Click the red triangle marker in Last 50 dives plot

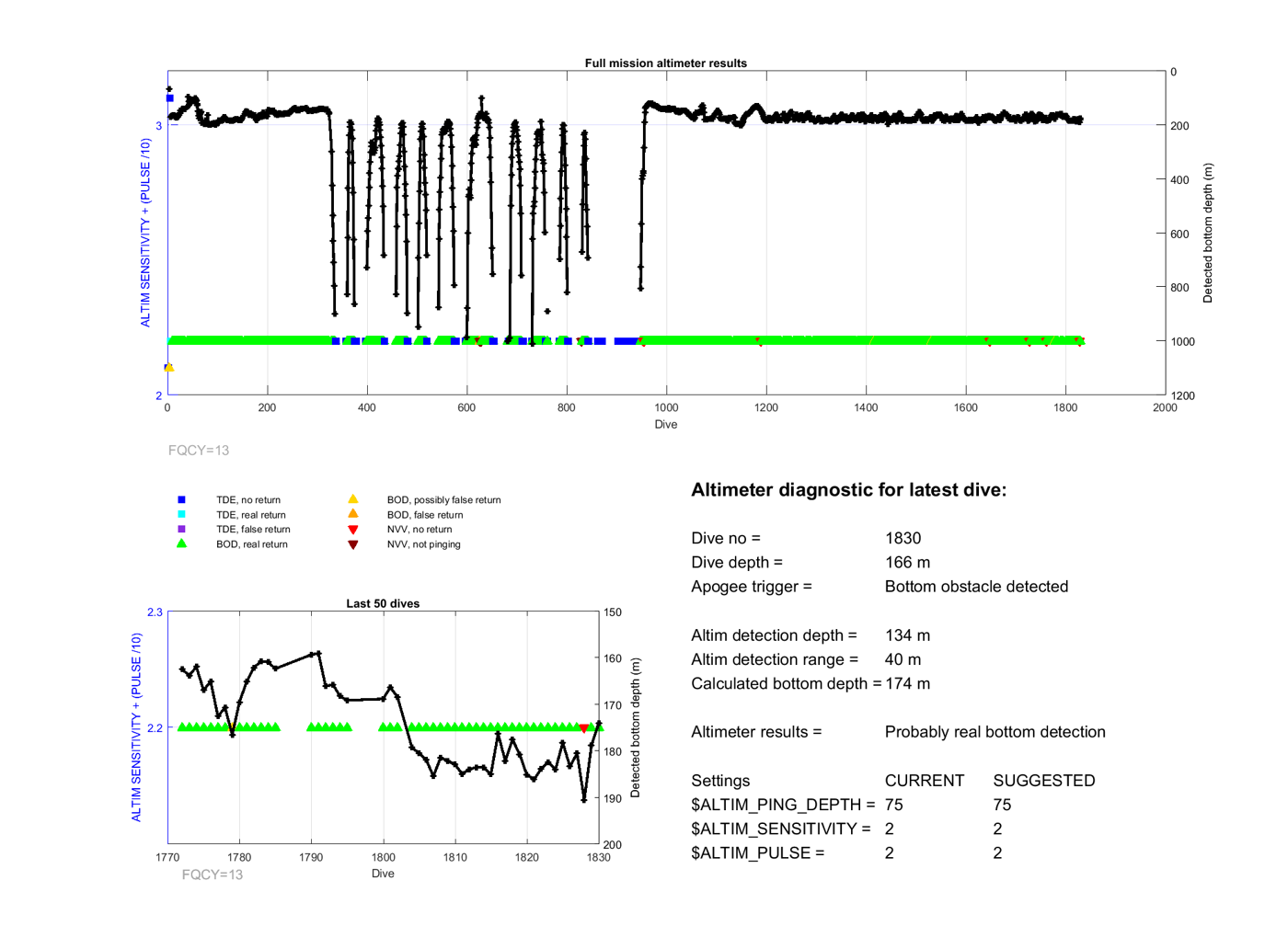pyautogui.click(x=583, y=728)
